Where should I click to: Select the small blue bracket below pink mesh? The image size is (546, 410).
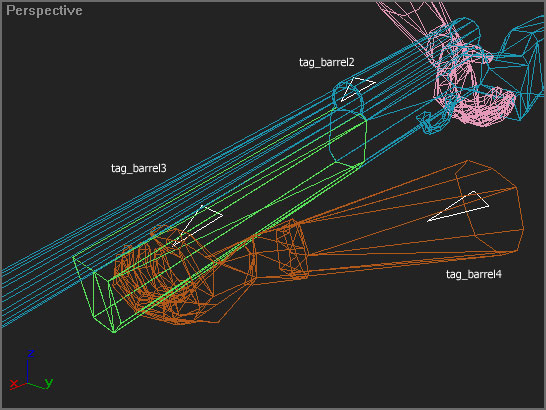click(x=431, y=123)
